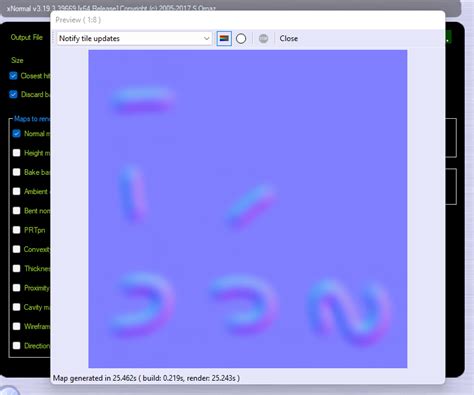Click the Maps to render group label
This screenshot has width=474, height=395.
[32, 119]
